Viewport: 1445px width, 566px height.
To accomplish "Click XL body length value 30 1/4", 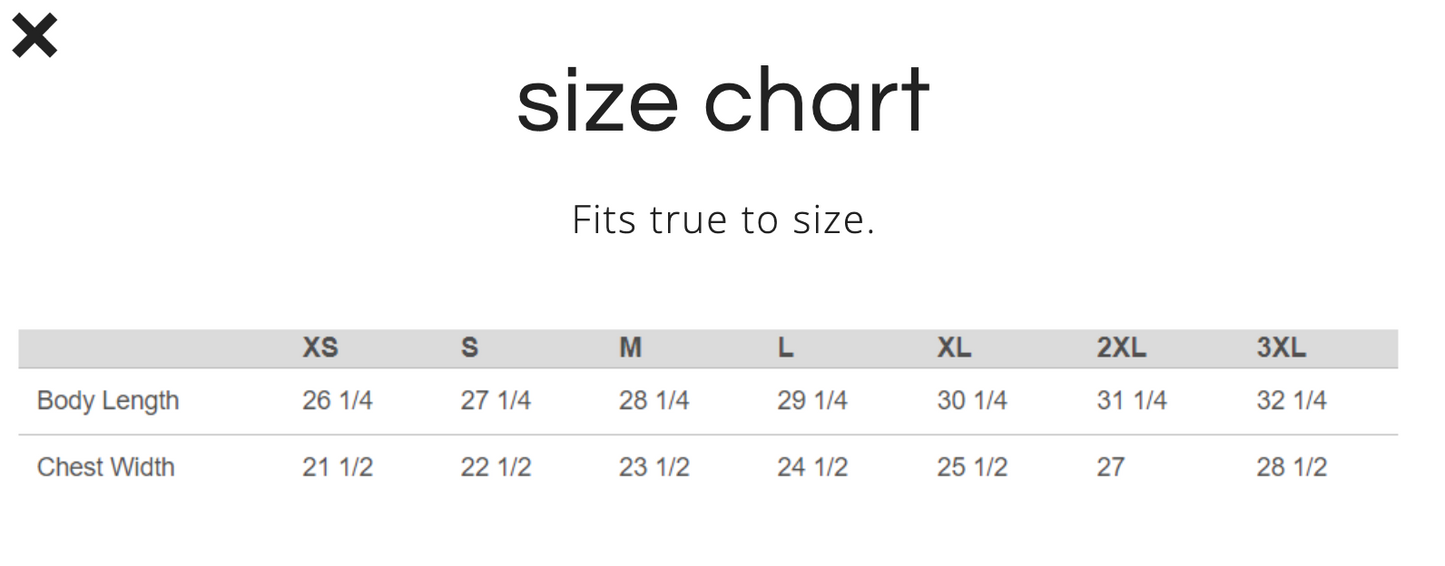I will pyautogui.click(x=972, y=401).
